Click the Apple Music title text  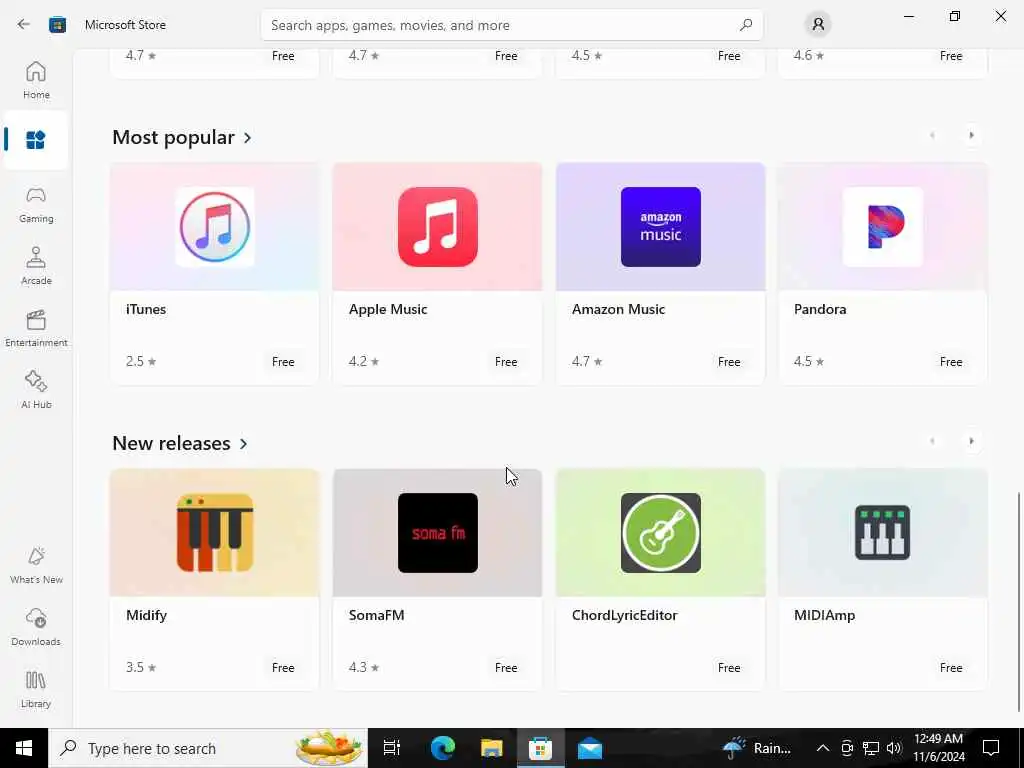(x=388, y=309)
